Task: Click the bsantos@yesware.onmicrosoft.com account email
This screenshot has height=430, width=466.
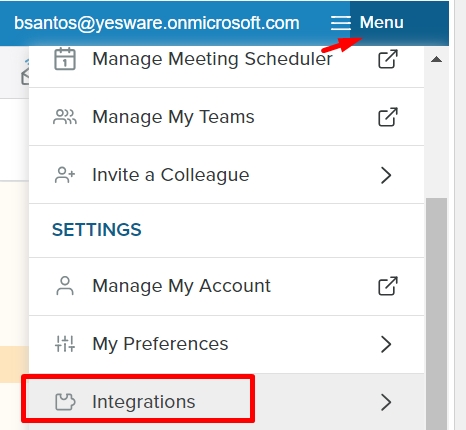Action: [157, 23]
